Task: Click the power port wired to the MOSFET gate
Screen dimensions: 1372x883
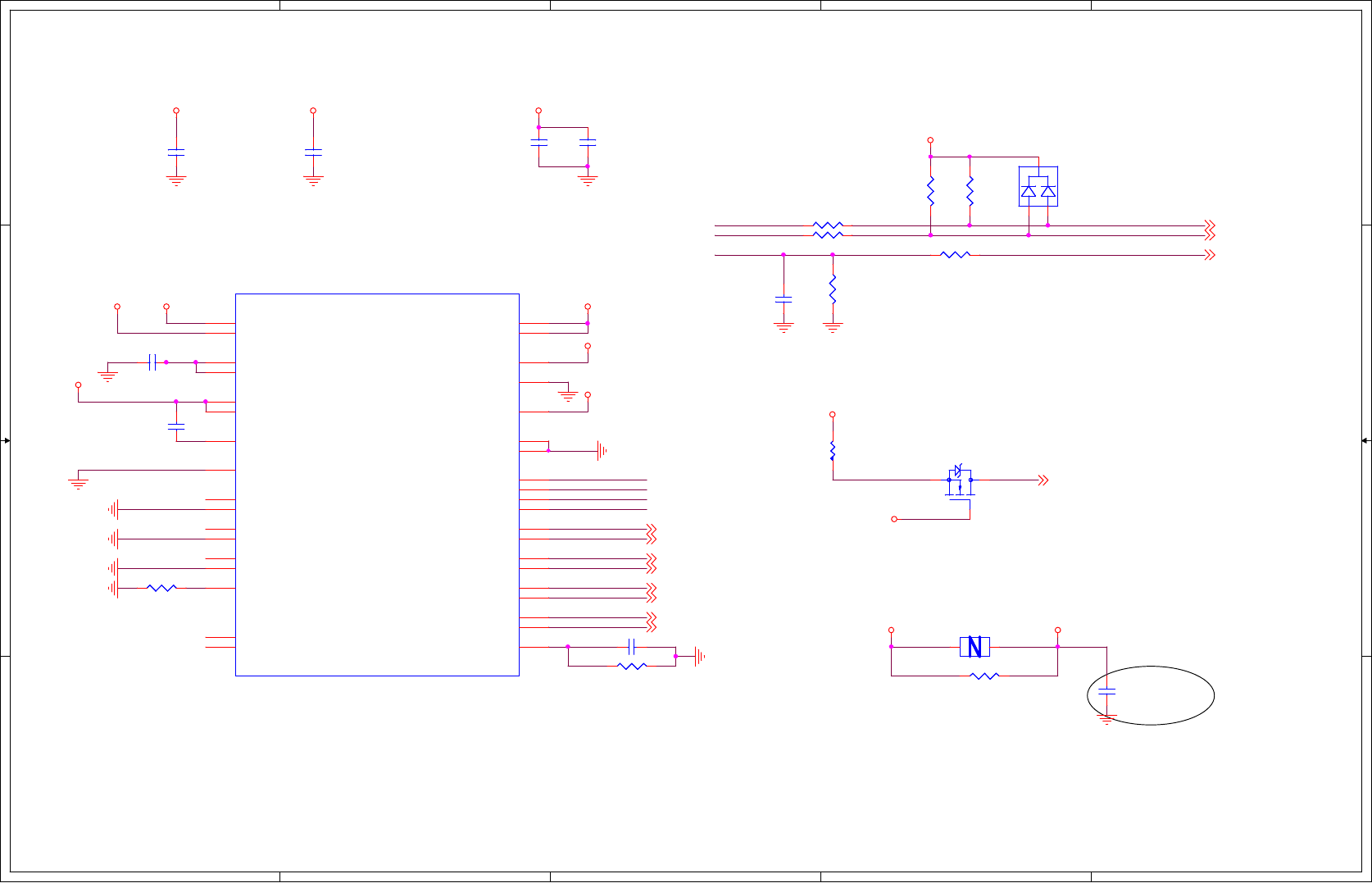Action: (894, 519)
